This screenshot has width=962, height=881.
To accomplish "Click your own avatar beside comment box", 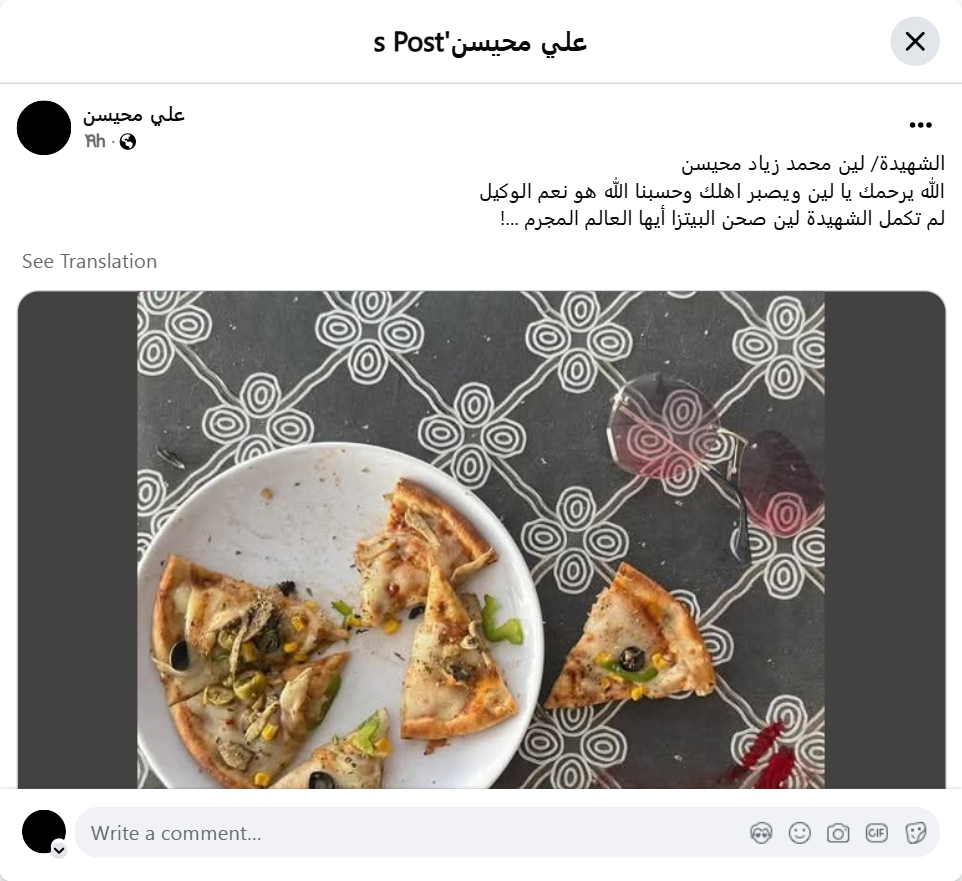I will 44,832.
